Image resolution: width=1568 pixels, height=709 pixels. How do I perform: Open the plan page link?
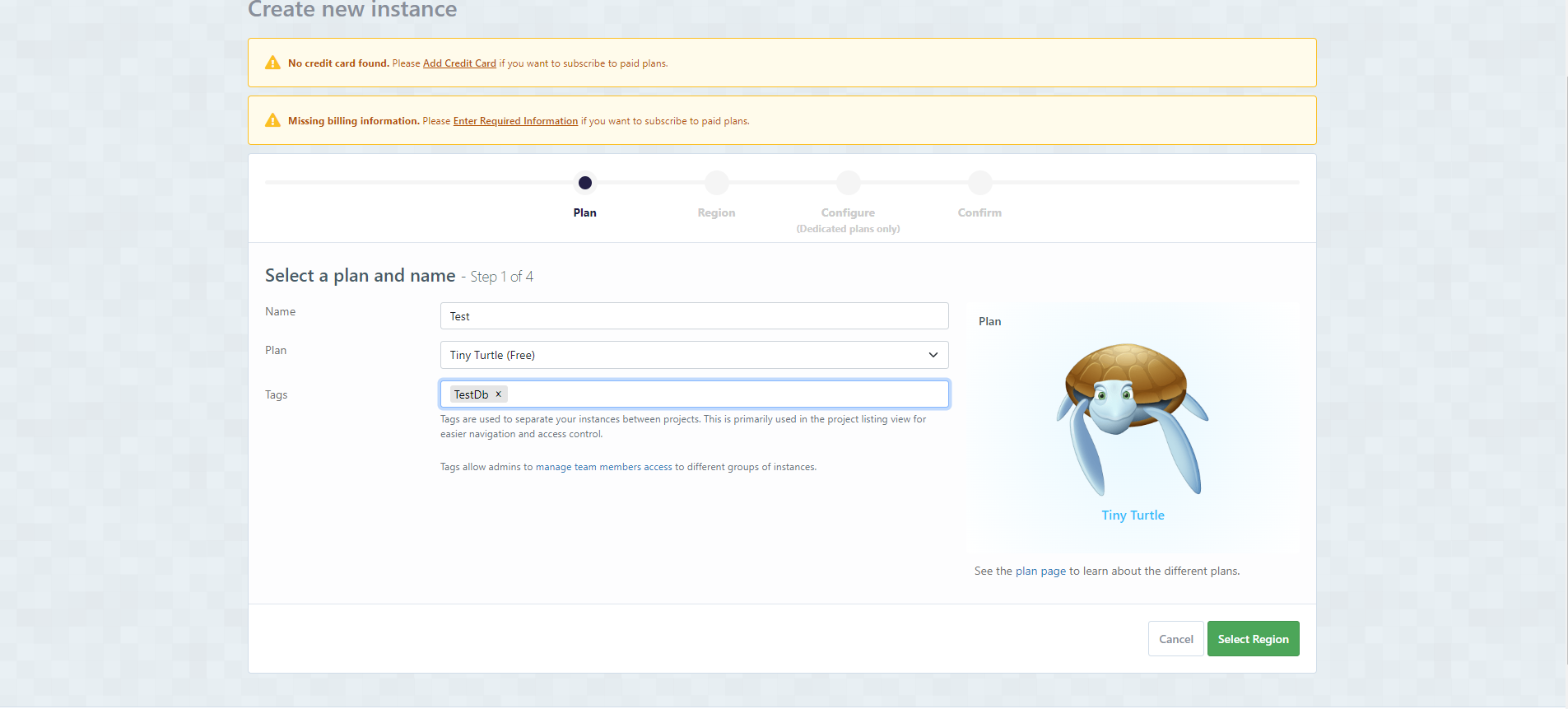click(x=1040, y=571)
